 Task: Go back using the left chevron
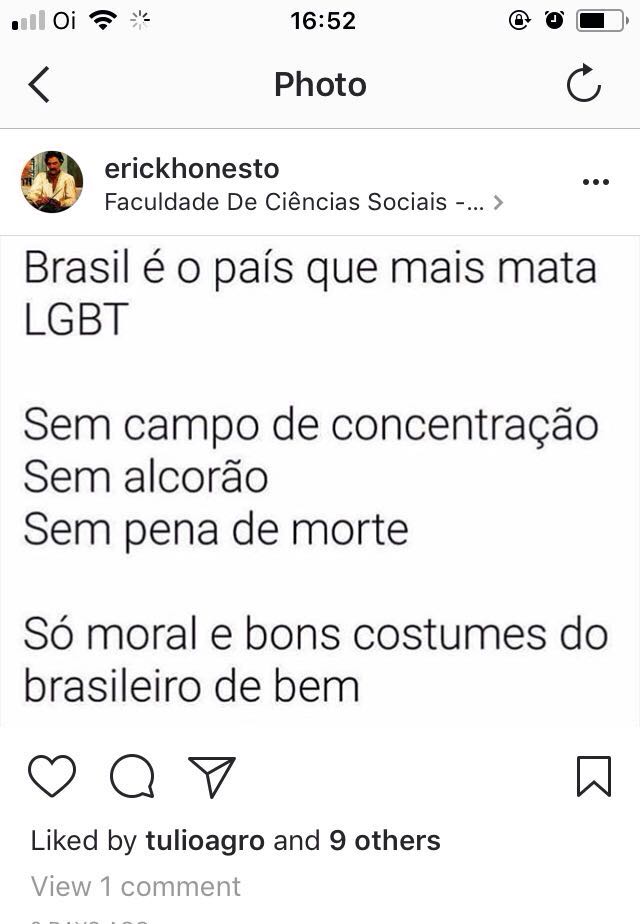tap(39, 85)
